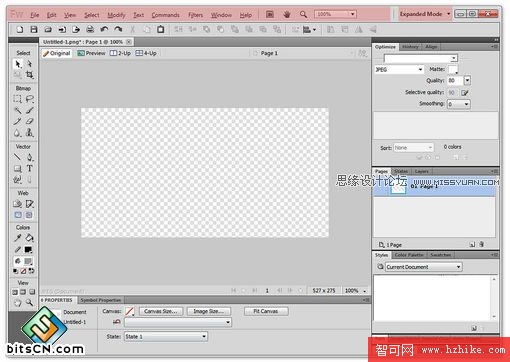The width and height of the screenshot is (510, 362).
Task: Open the Modify menu
Action: click(x=116, y=15)
